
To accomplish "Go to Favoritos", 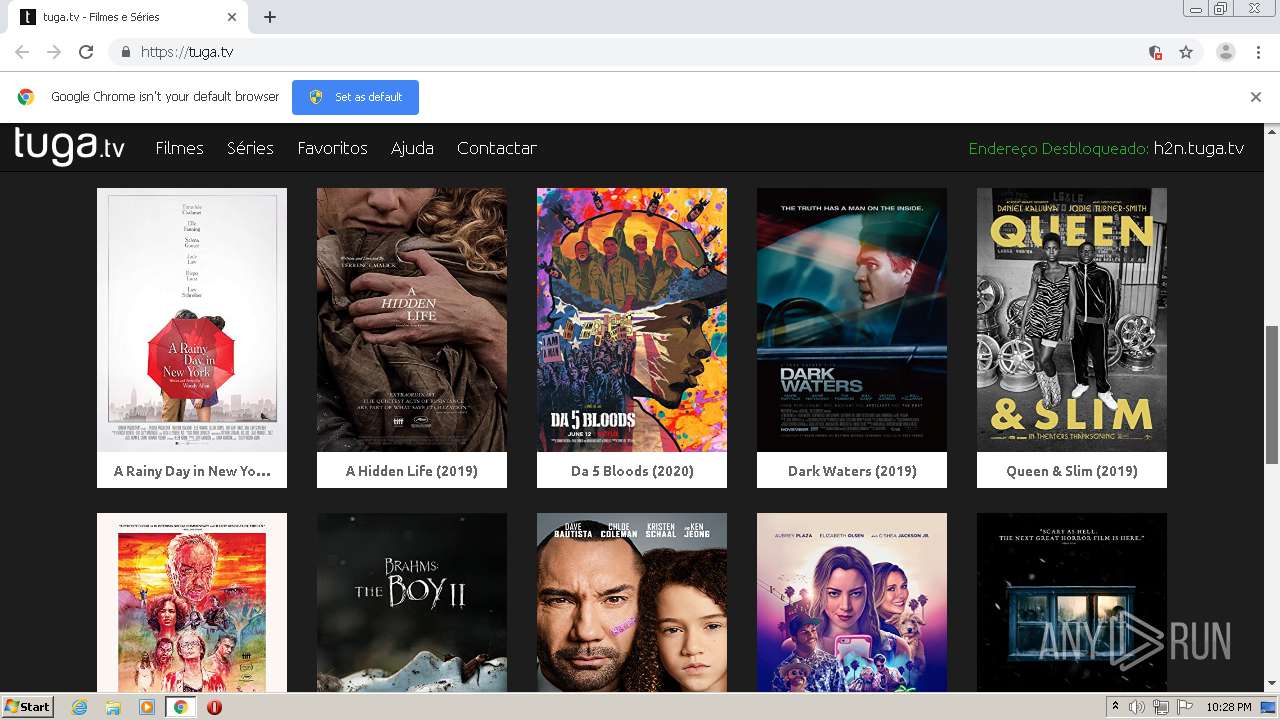I will click(x=332, y=148).
